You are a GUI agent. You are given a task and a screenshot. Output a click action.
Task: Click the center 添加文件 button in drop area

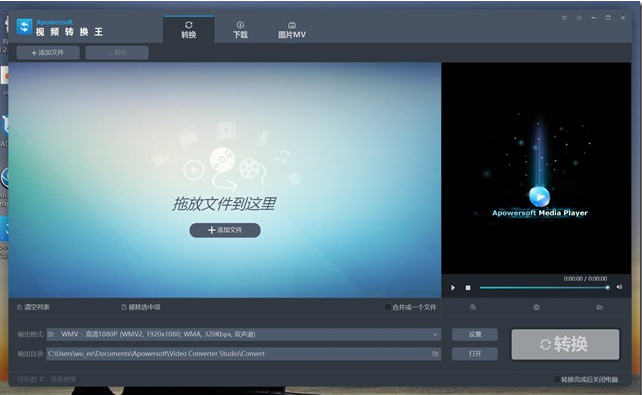coord(225,230)
